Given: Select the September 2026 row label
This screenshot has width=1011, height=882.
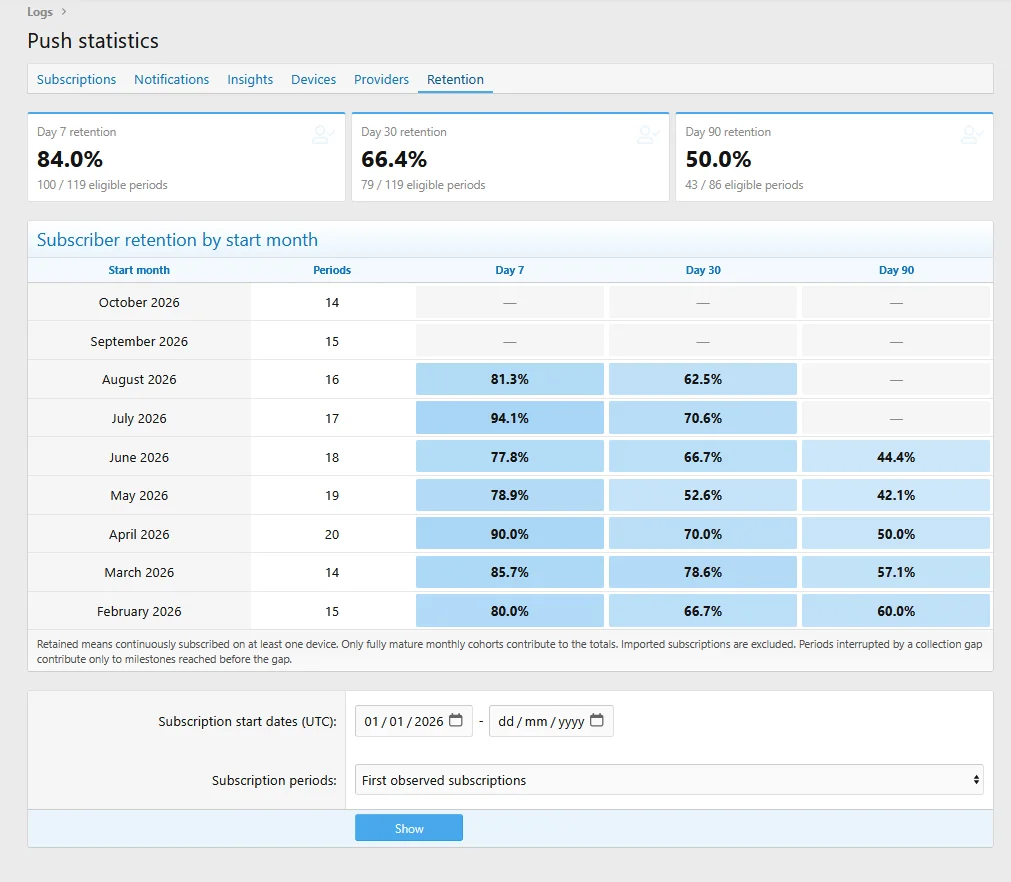Looking at the screenshot, I should tap(139, 341).
